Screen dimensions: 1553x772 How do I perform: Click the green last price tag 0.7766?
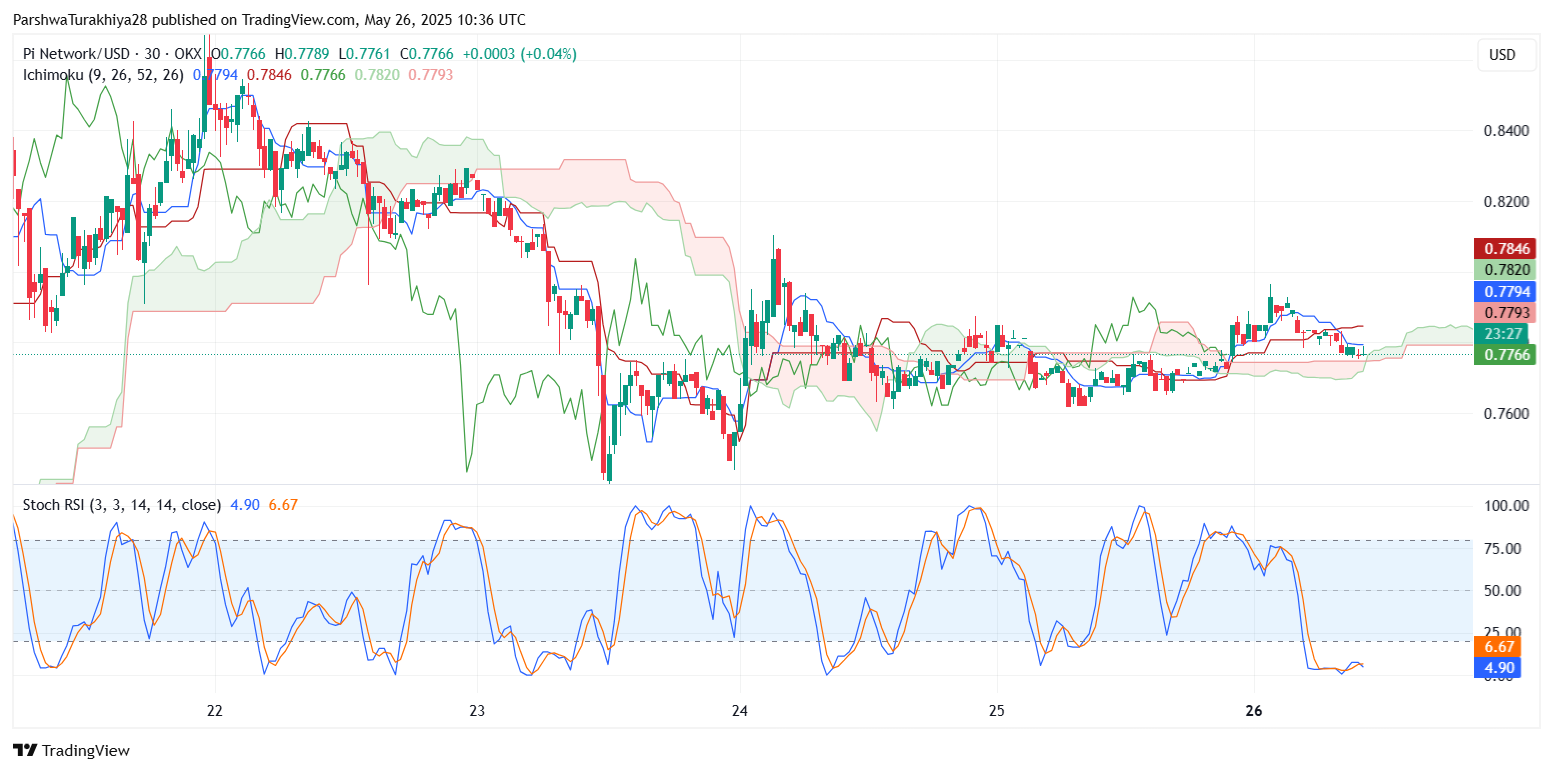[1505, 355]
